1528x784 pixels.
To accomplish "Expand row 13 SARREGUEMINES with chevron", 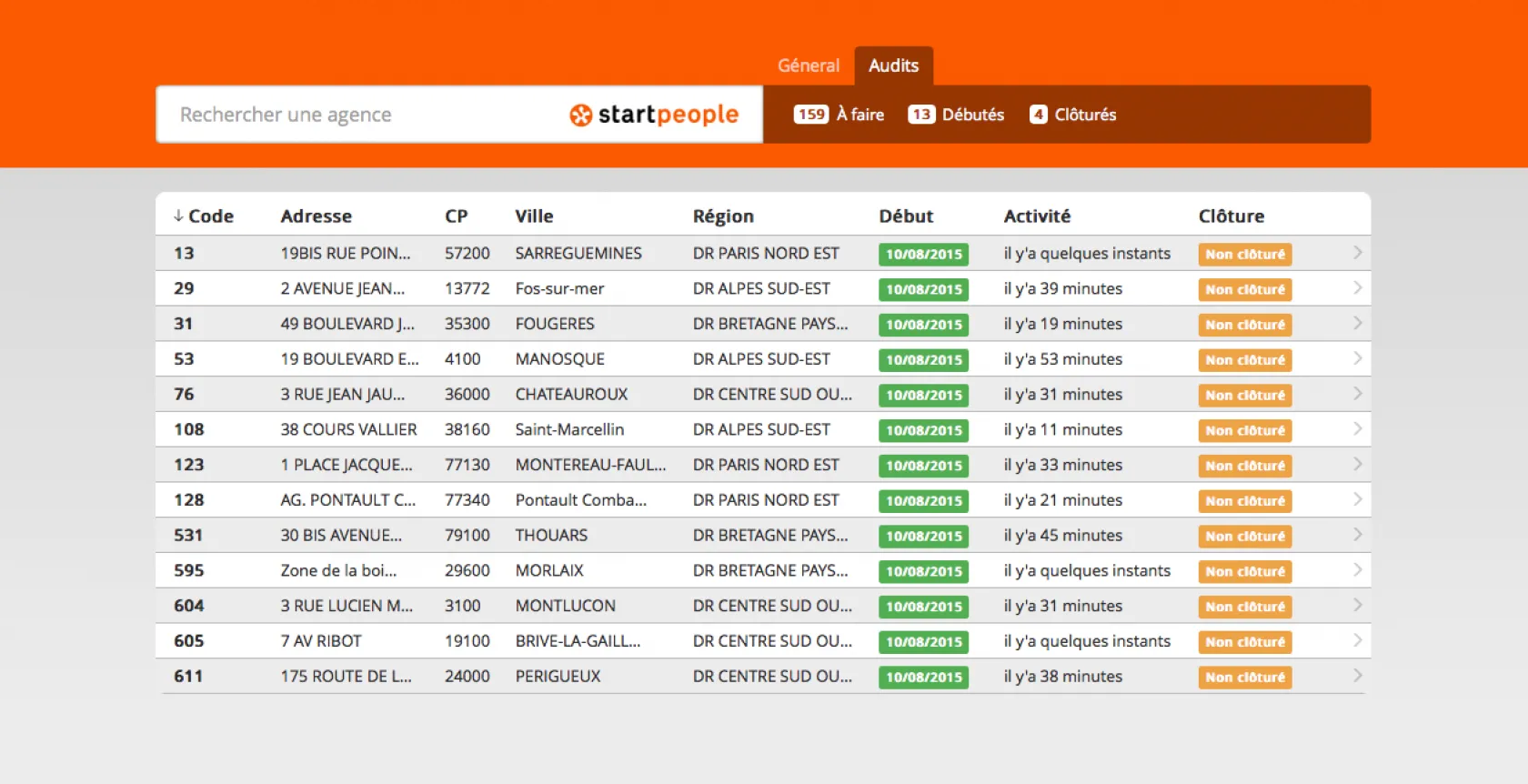I will (x=1357, y=253).
